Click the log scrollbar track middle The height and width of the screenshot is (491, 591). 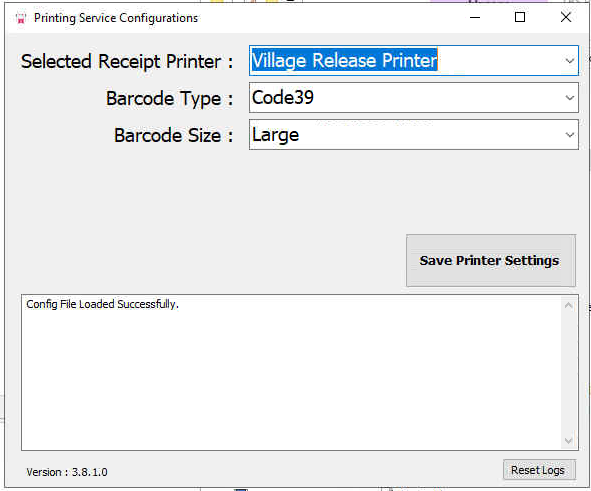click(568, 373)
